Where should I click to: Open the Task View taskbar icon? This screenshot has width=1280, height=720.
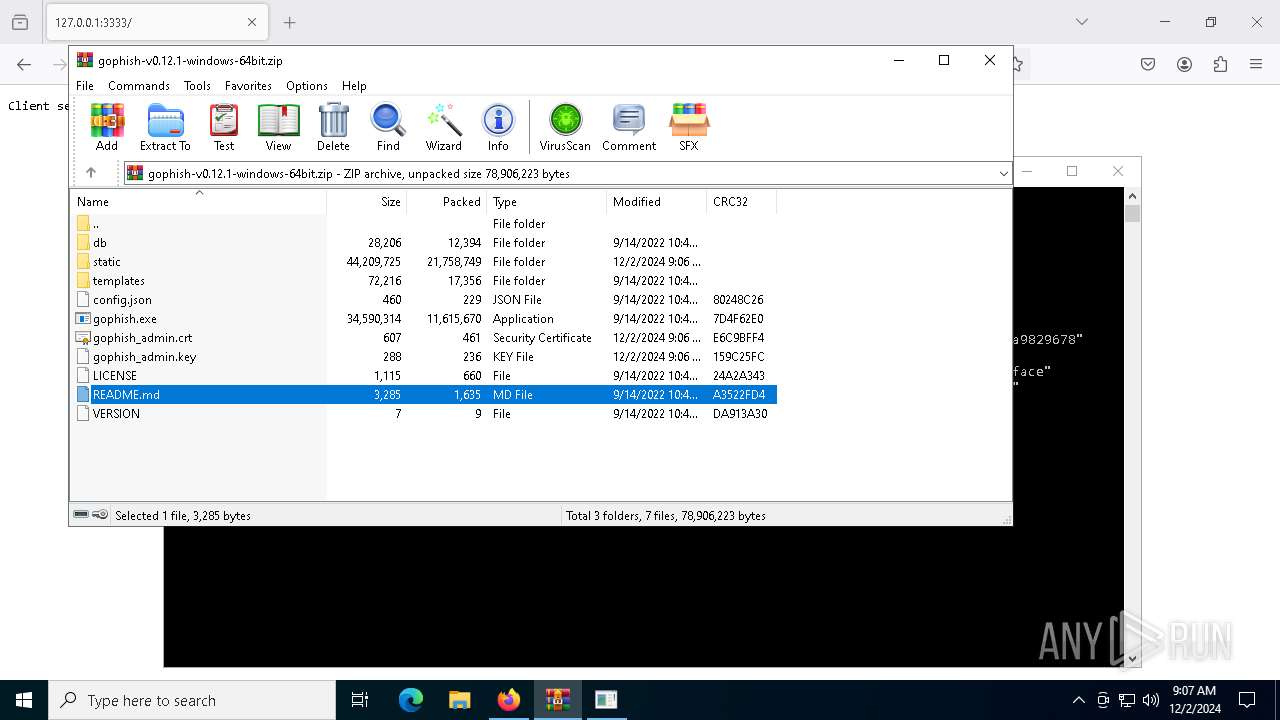coord(360,700)
